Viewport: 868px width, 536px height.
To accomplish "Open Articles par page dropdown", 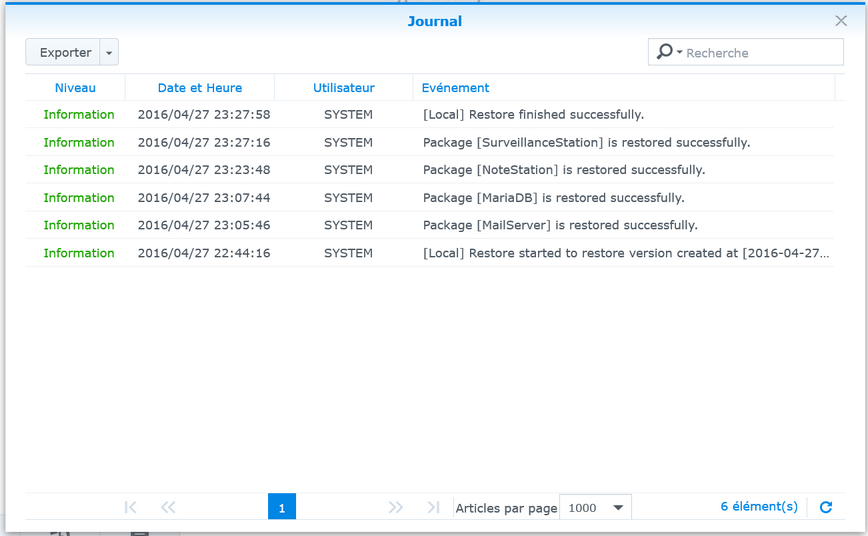I will (x=595, y=507).
